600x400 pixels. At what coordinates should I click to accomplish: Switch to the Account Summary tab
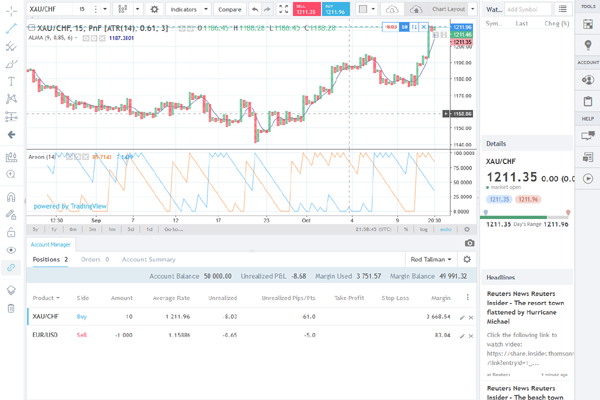coord(148,260)
